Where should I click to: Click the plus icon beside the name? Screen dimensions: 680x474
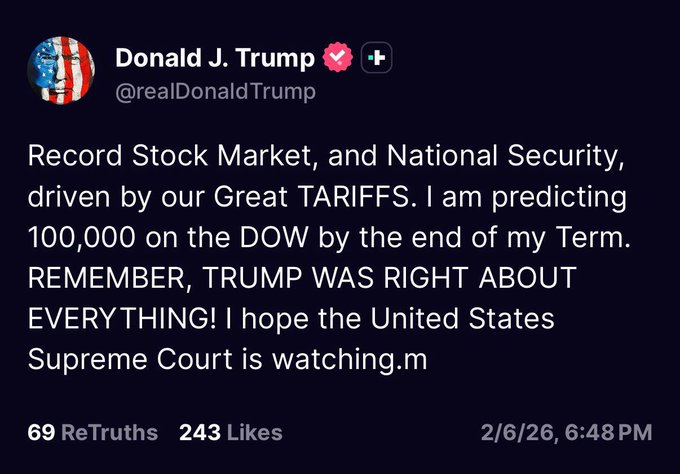point(374,59)
